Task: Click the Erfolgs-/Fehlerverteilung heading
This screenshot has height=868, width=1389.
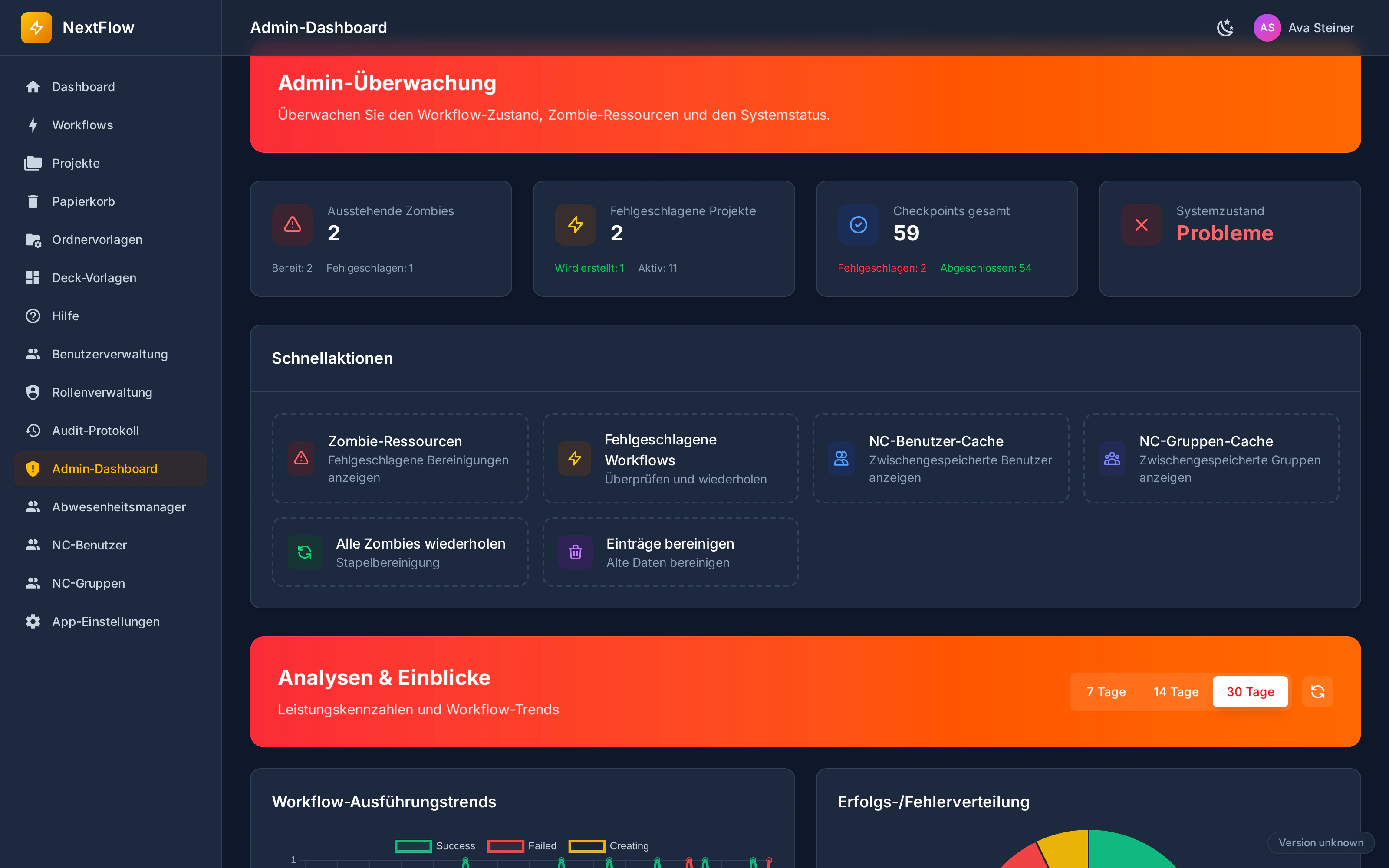Action: 933,802
